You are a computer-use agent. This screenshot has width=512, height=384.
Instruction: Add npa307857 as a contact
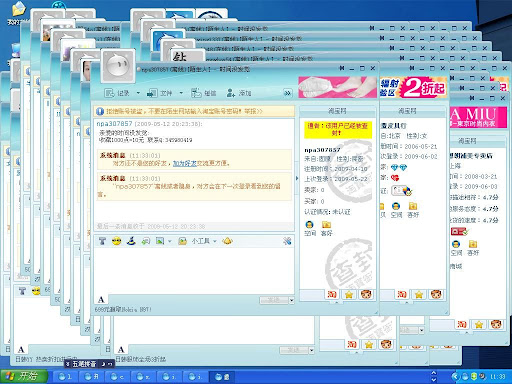point(239,93)
